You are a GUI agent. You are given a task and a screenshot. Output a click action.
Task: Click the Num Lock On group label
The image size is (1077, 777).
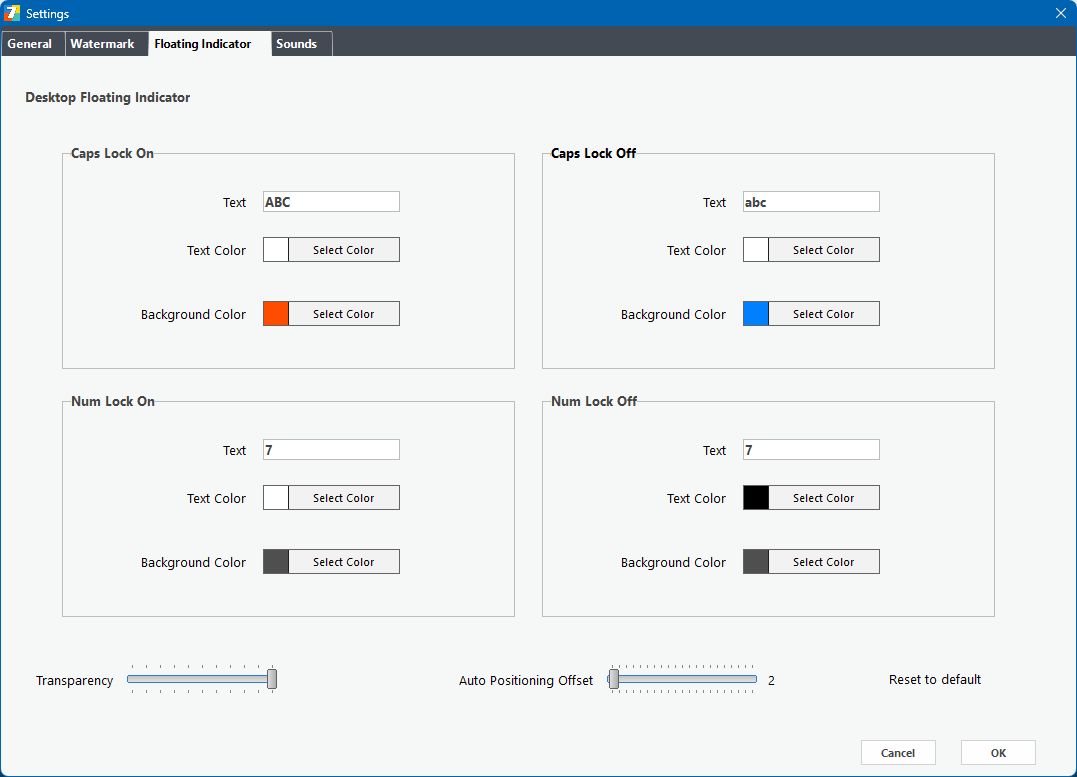(x=113, y=401)
